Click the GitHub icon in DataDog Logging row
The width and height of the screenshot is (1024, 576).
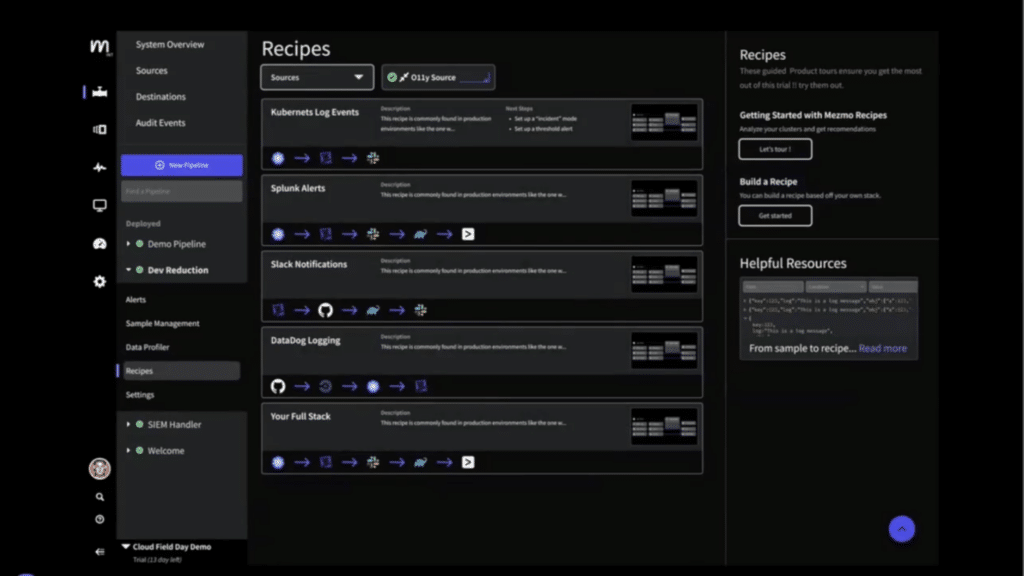click(x=278, y=386)
